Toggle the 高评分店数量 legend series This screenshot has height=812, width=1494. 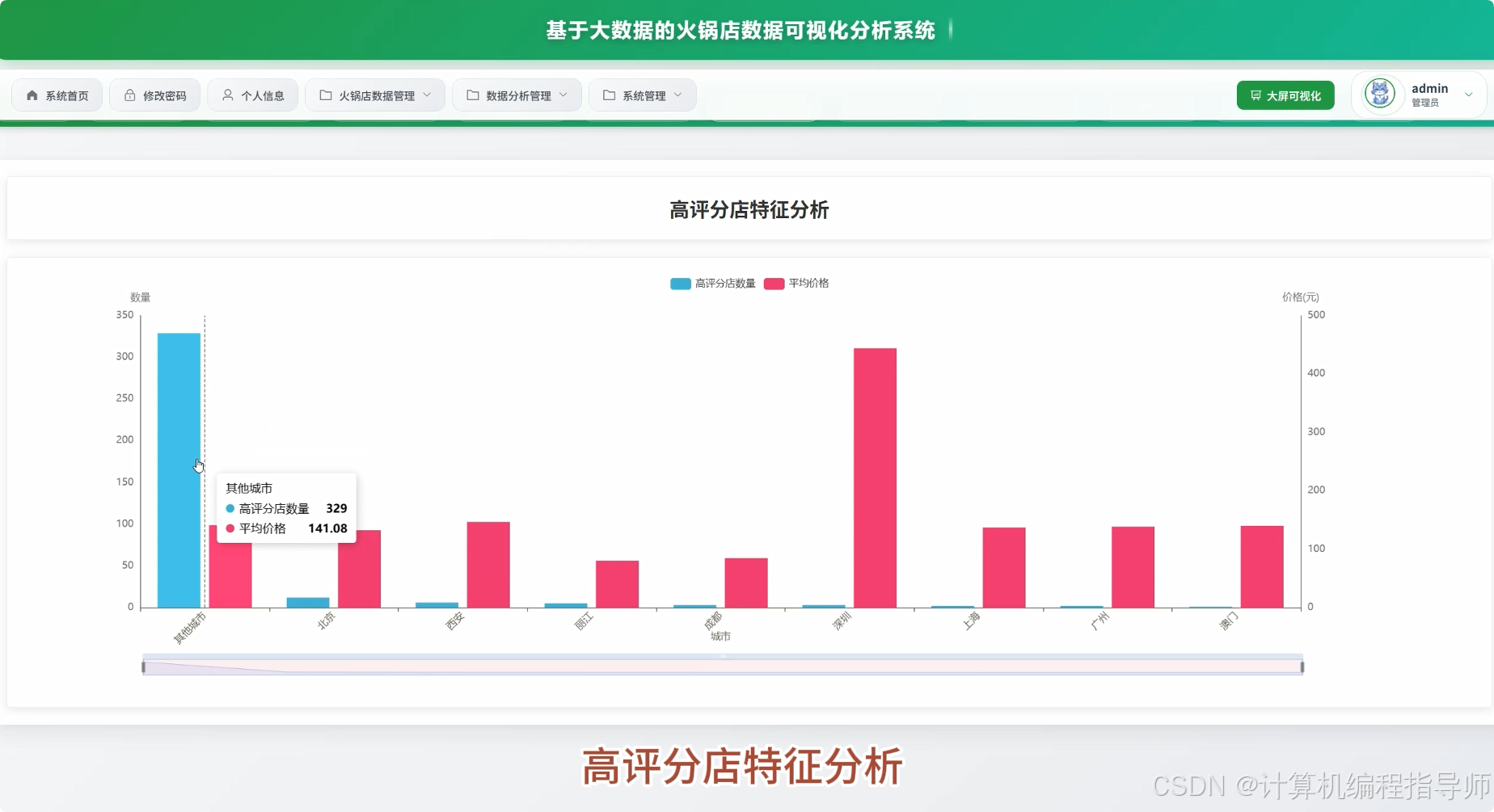(713, 284)
